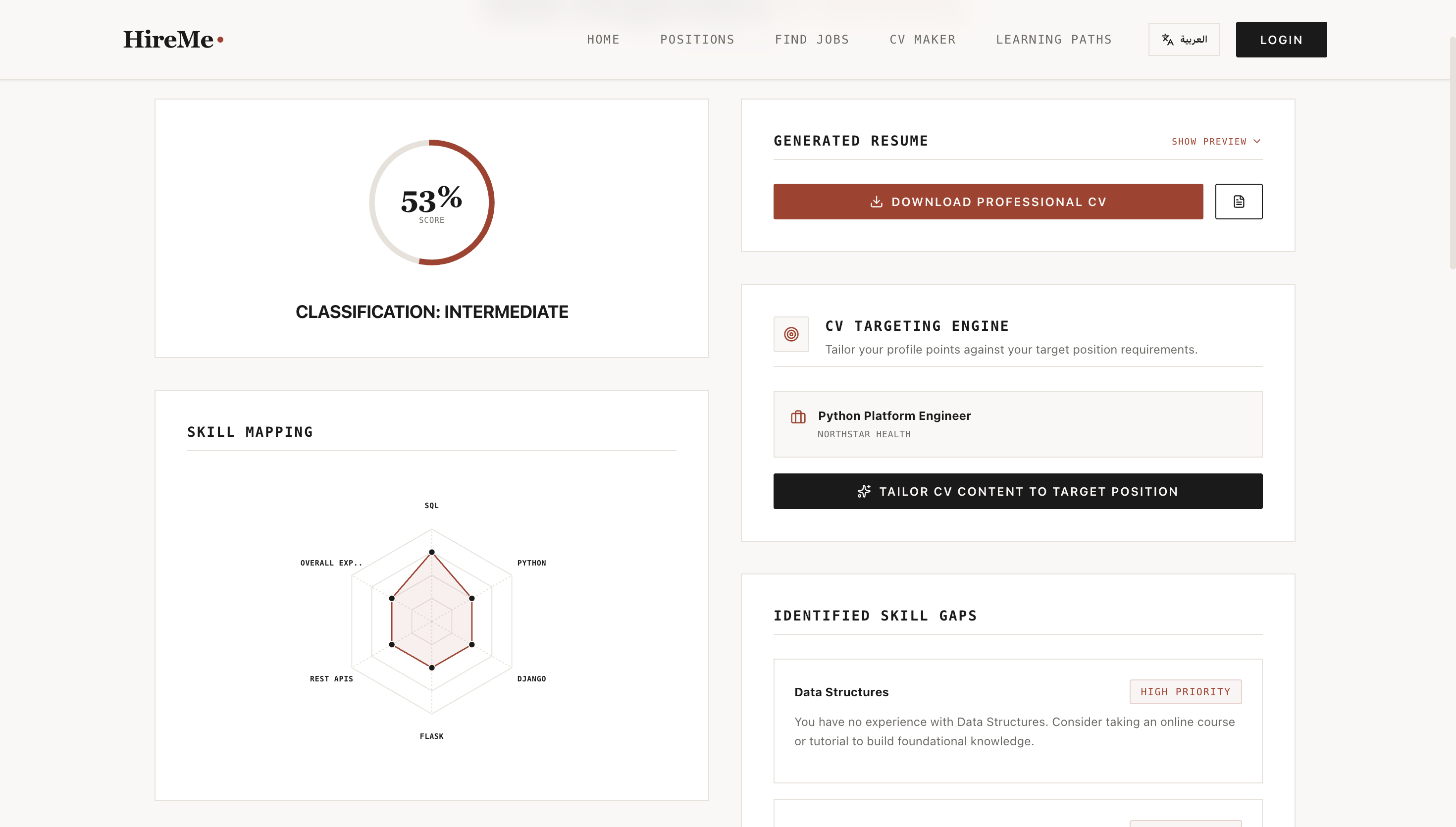Toggle the Show Preview resume link
This screenshot has width=1456, height=827.
coord(1216,141)
